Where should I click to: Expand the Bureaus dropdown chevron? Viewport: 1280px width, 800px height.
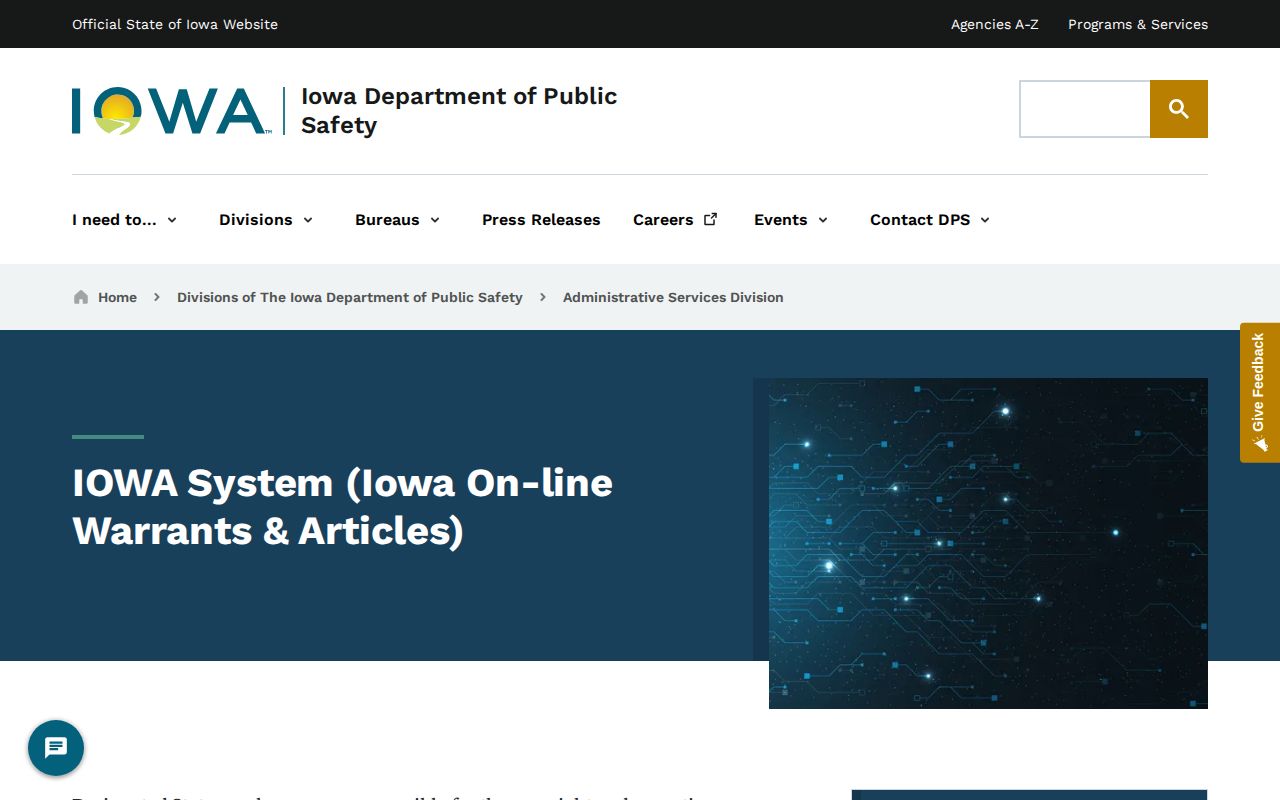tap(435, 220)
